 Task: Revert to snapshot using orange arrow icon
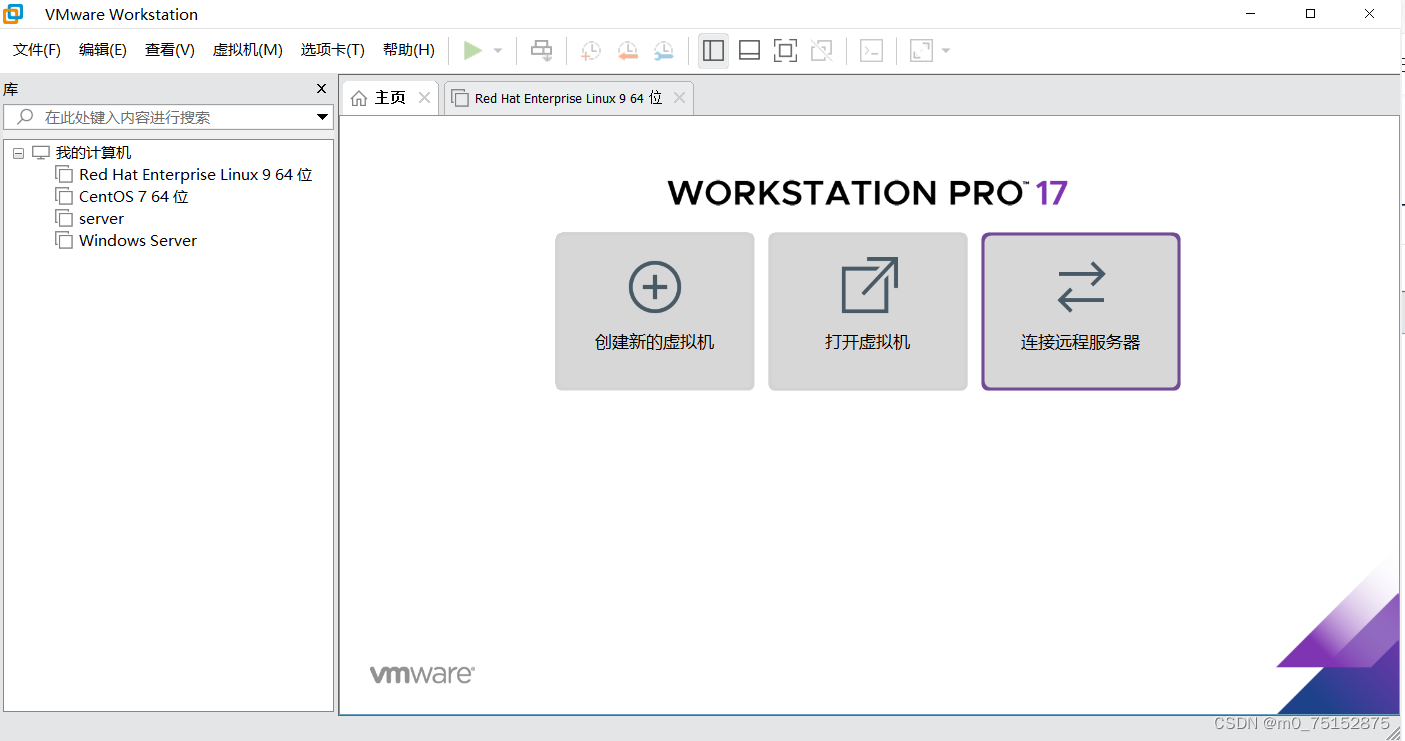[627, 50]
